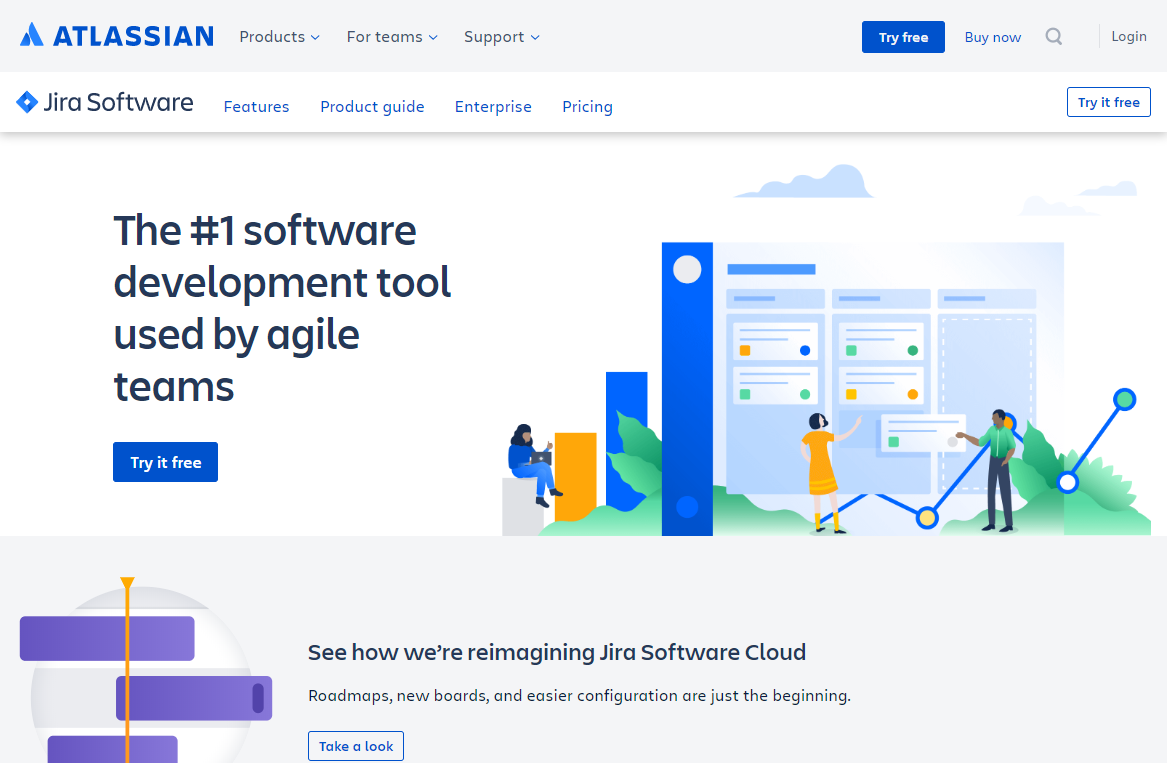Follow the Buy now link
1167x763 pixels.
pos(992,37)
